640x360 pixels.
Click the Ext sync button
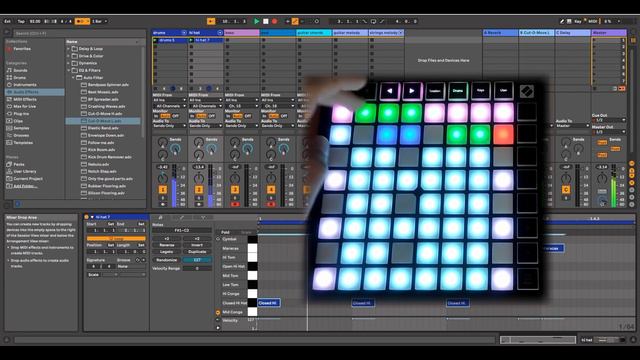point(7,21)
